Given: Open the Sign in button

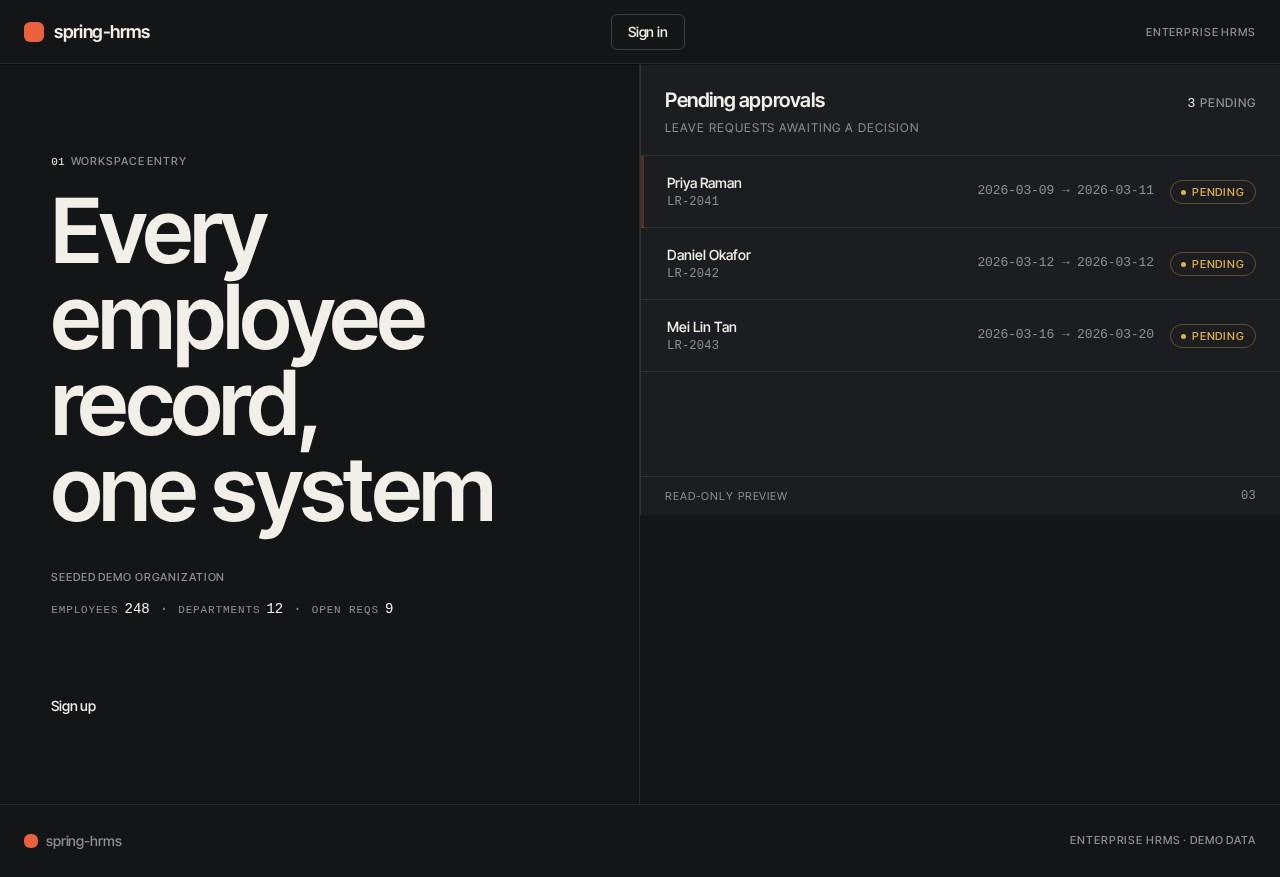Looking at the screenshot, I should pos(648,32).
